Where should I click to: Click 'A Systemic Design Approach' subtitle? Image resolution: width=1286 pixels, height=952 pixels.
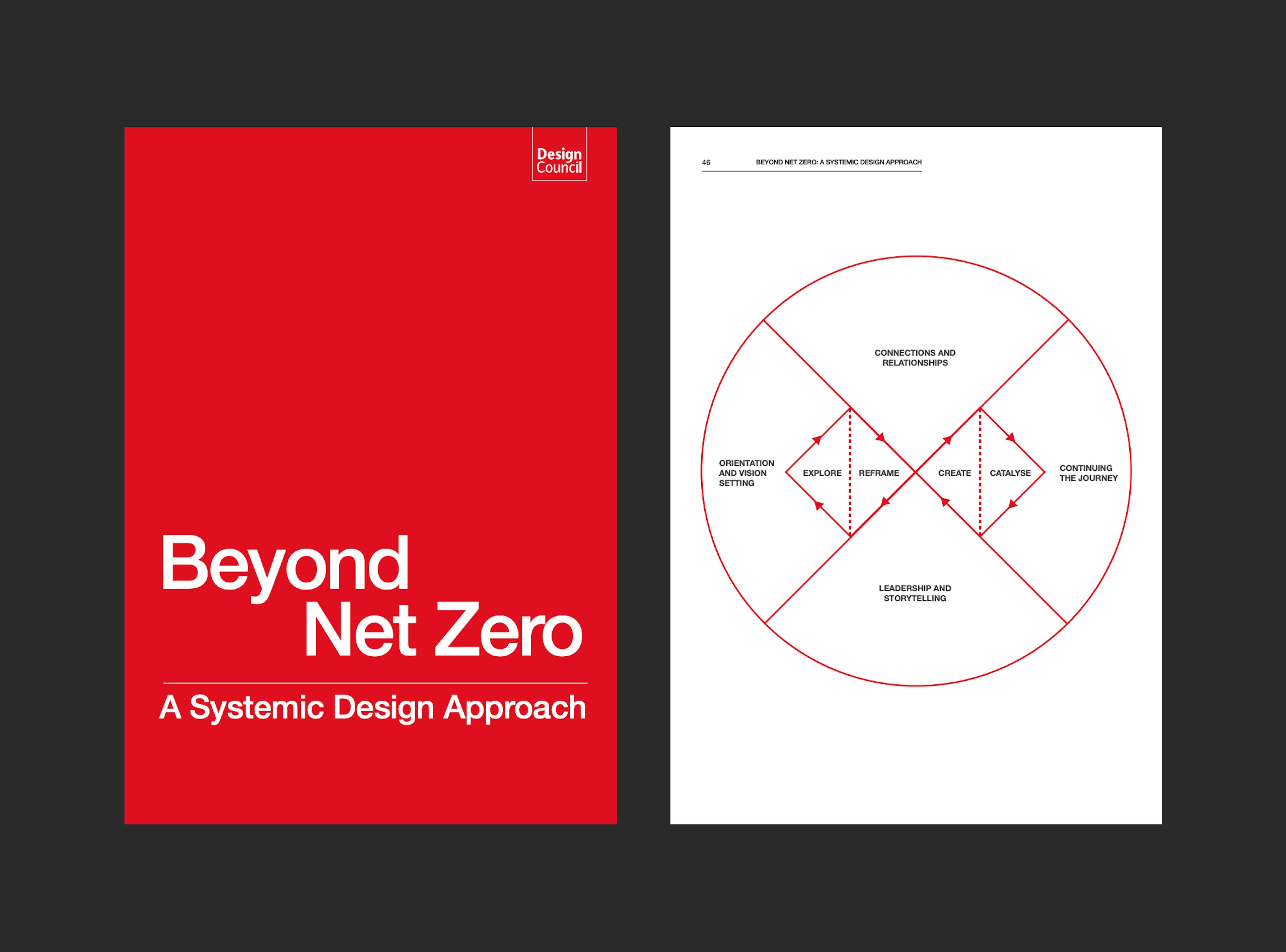373,707
